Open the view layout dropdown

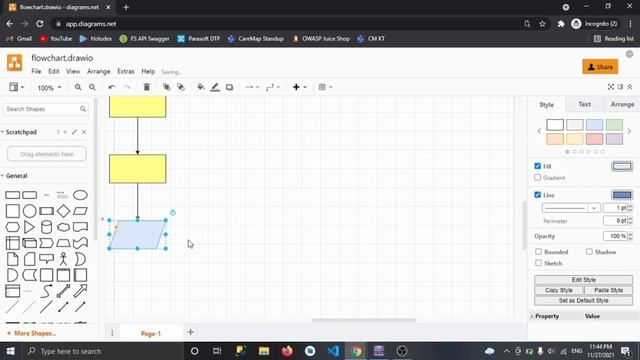coord(16,87)
